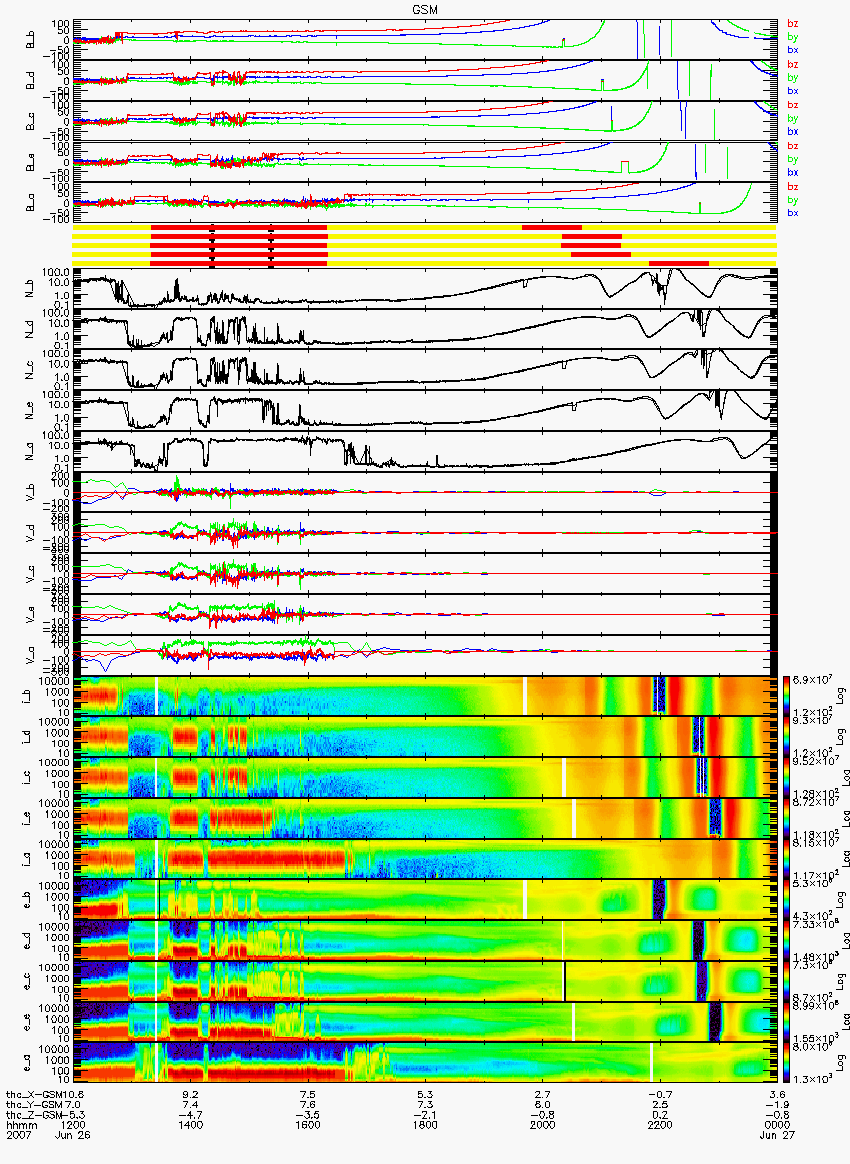Click the GSM plot title
Screen dimensions: 850x1164
tap(425, 8)
